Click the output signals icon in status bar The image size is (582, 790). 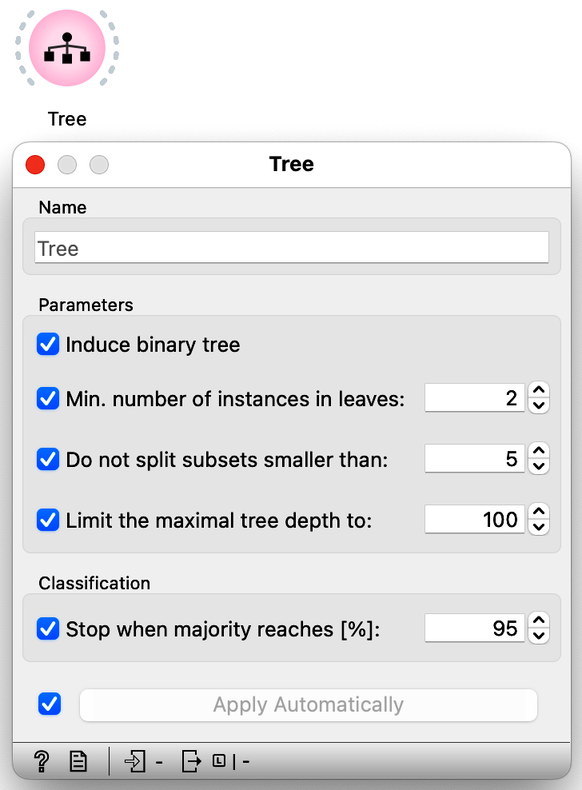191,761
